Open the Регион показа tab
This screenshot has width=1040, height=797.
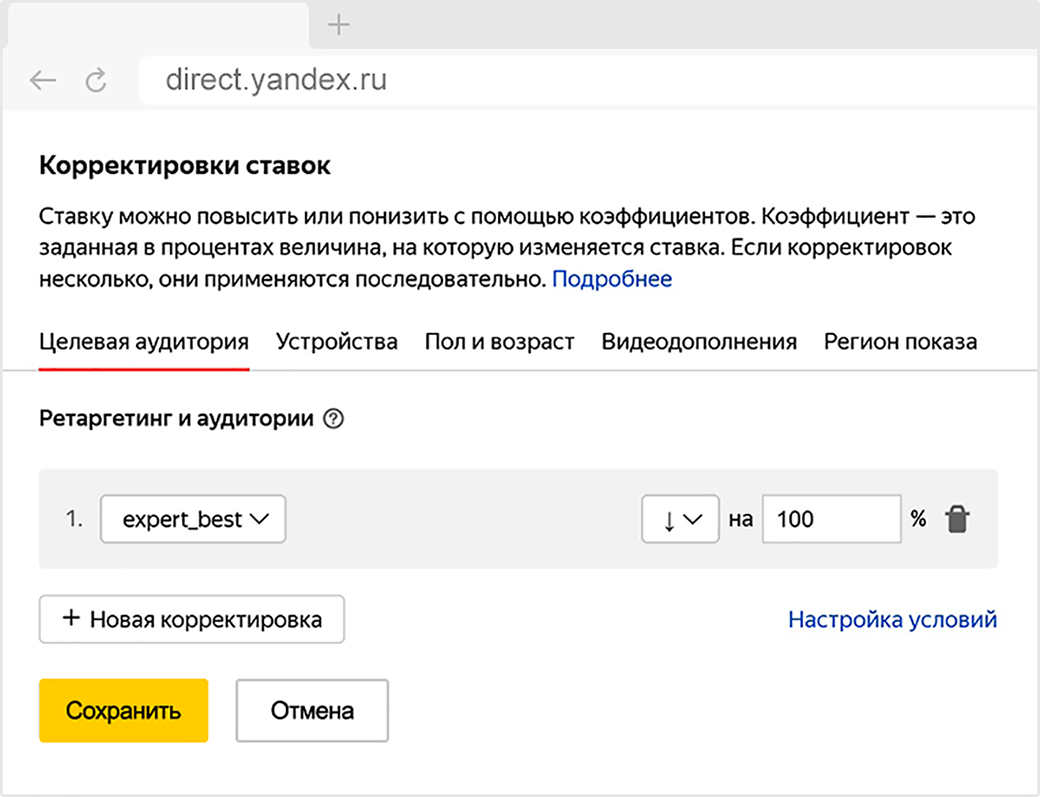tap(900, 342)
